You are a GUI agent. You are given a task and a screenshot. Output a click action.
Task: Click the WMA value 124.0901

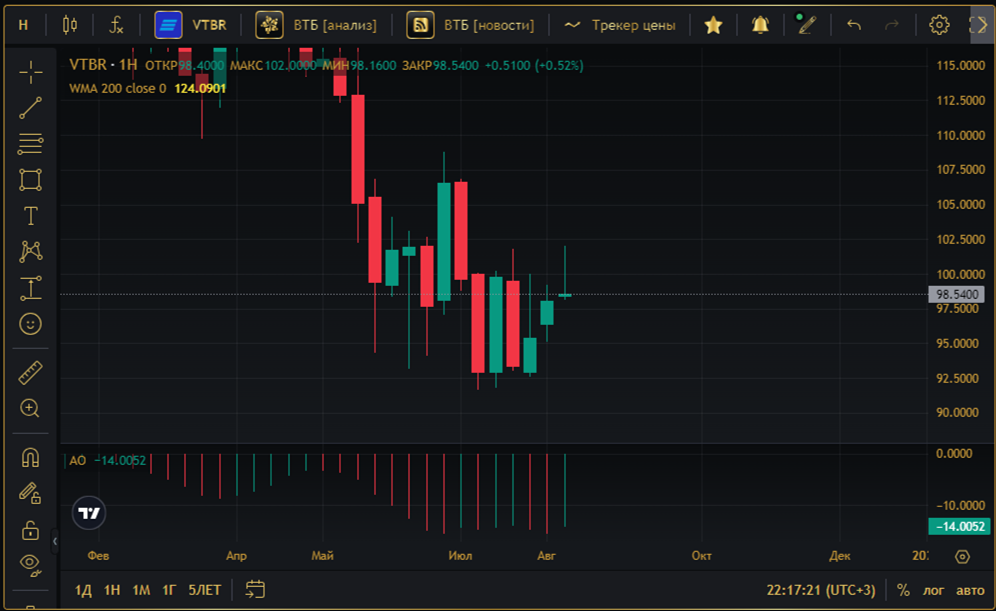pos(200,88)
